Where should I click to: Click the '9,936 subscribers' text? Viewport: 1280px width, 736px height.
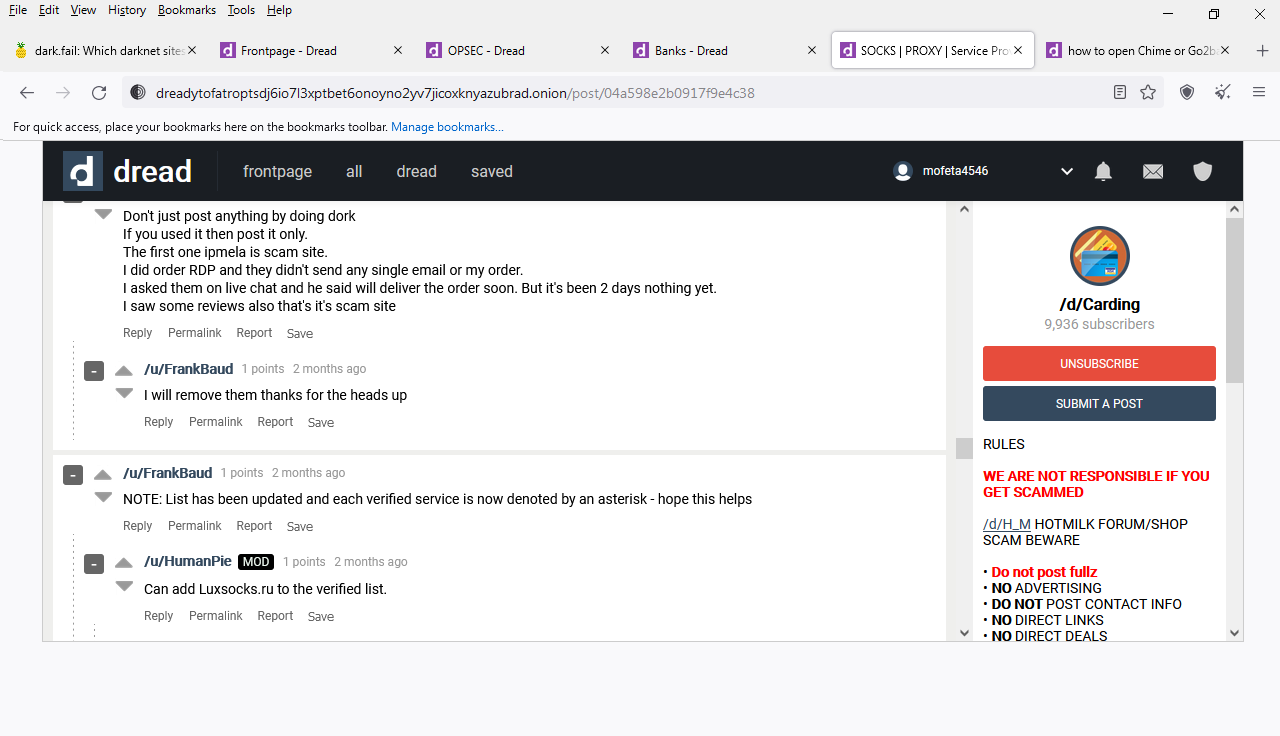[1099, 324]
